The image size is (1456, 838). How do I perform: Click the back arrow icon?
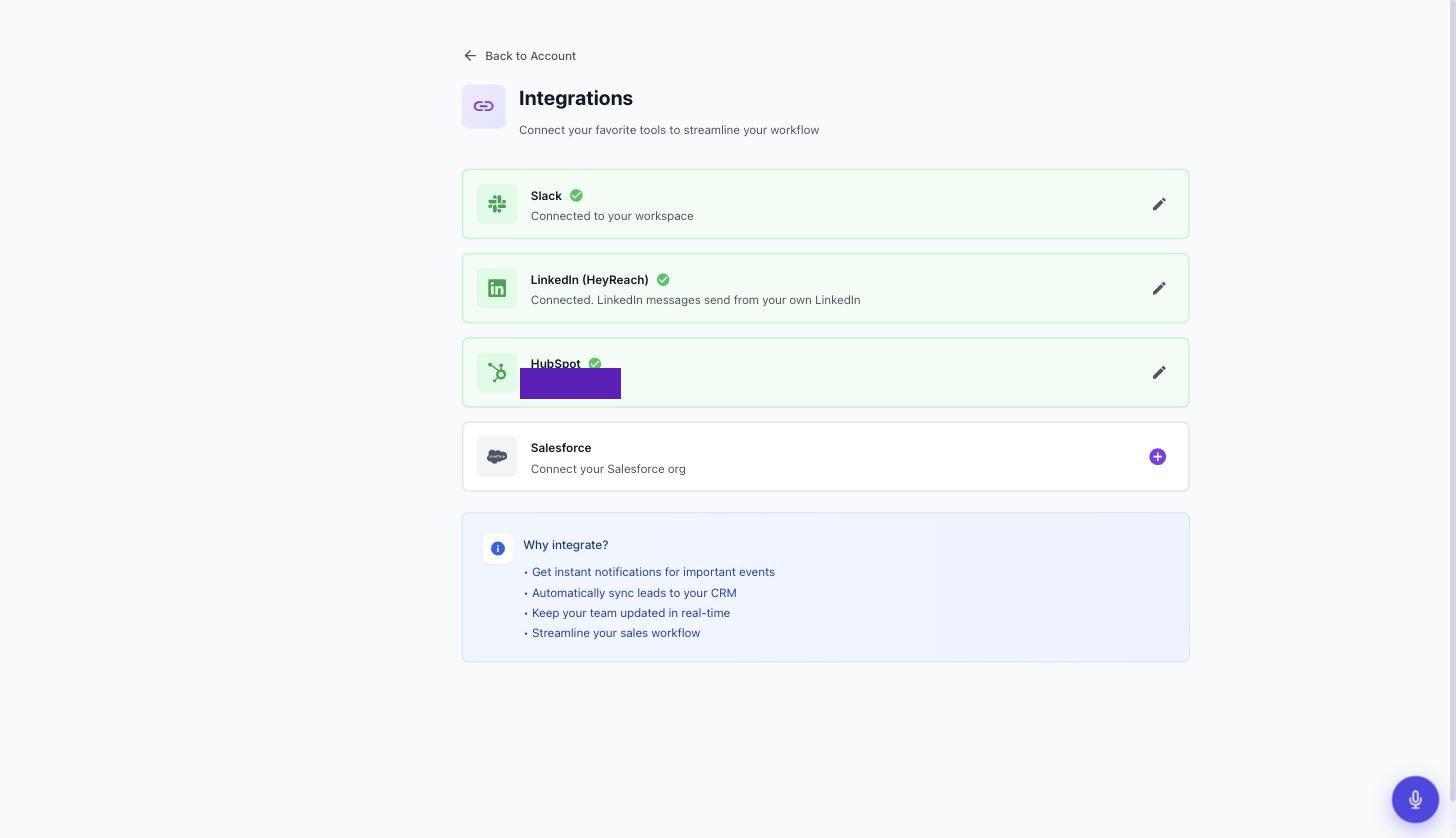point(470,56)
